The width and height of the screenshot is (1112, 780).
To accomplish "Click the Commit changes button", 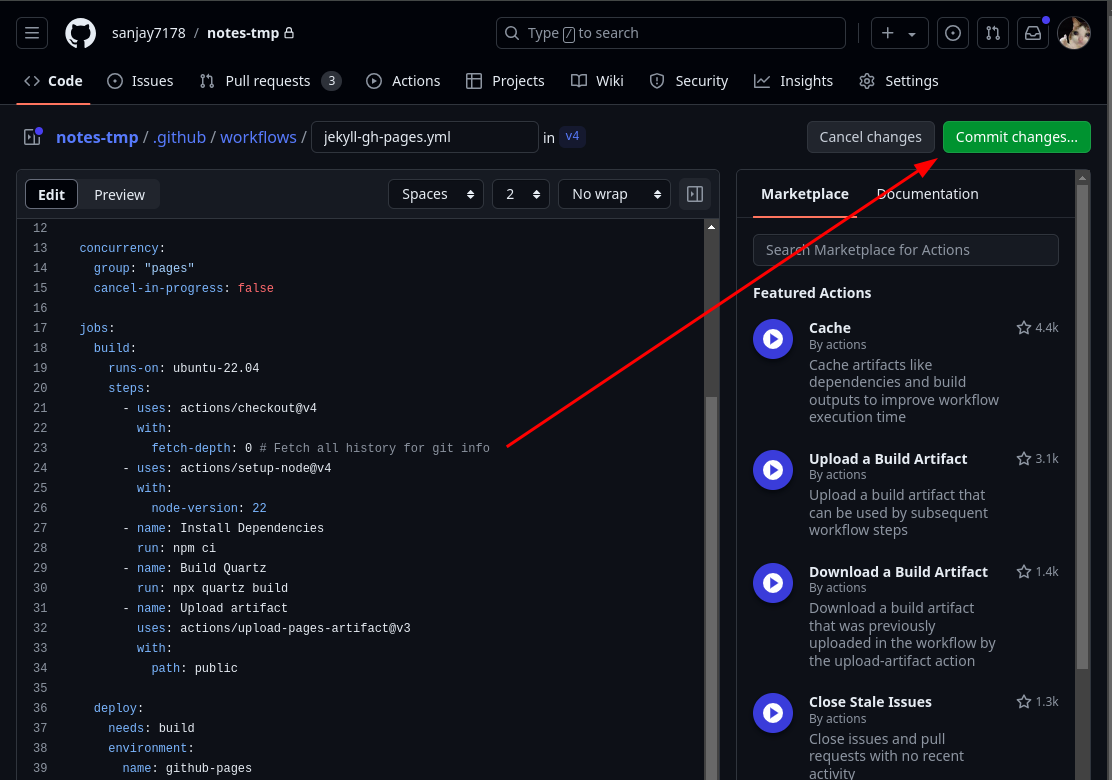I will click(x=1016, y=137).
